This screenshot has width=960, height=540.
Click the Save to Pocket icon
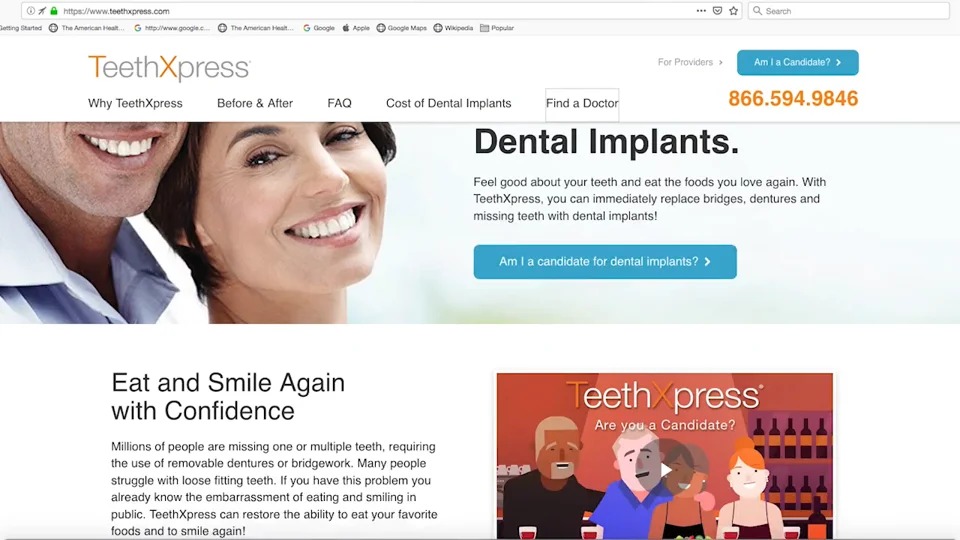pos(718,11)
